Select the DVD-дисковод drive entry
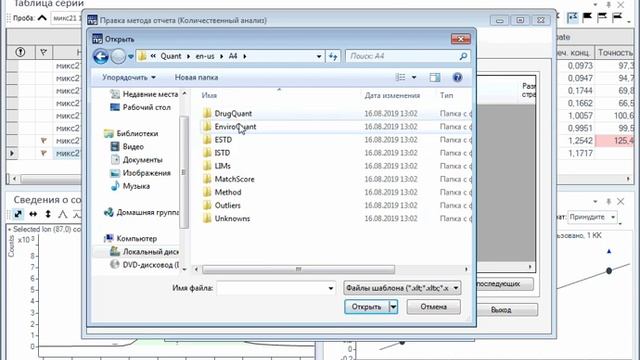This screenshot has width=640, height=360. coord(144,265)
